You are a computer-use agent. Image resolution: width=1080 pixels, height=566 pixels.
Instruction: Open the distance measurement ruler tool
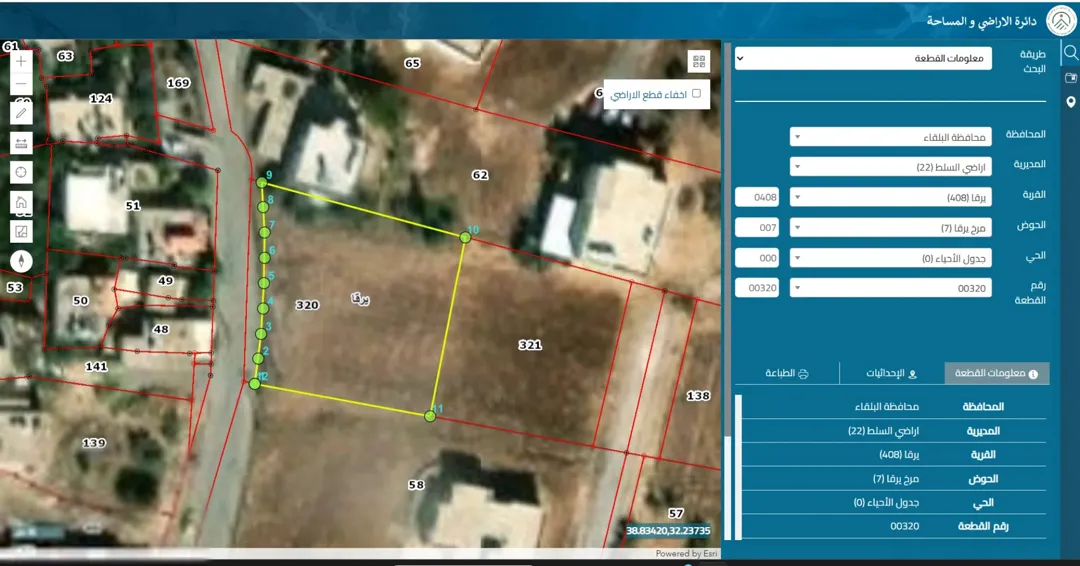21,143
